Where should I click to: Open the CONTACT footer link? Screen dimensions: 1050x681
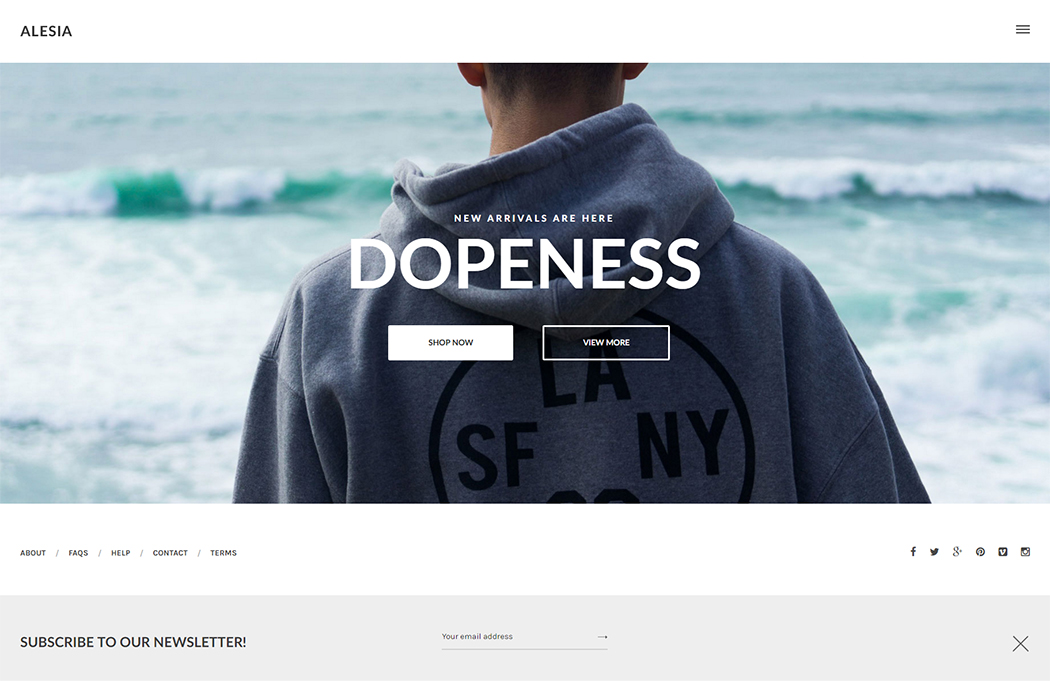click(170, 553)
